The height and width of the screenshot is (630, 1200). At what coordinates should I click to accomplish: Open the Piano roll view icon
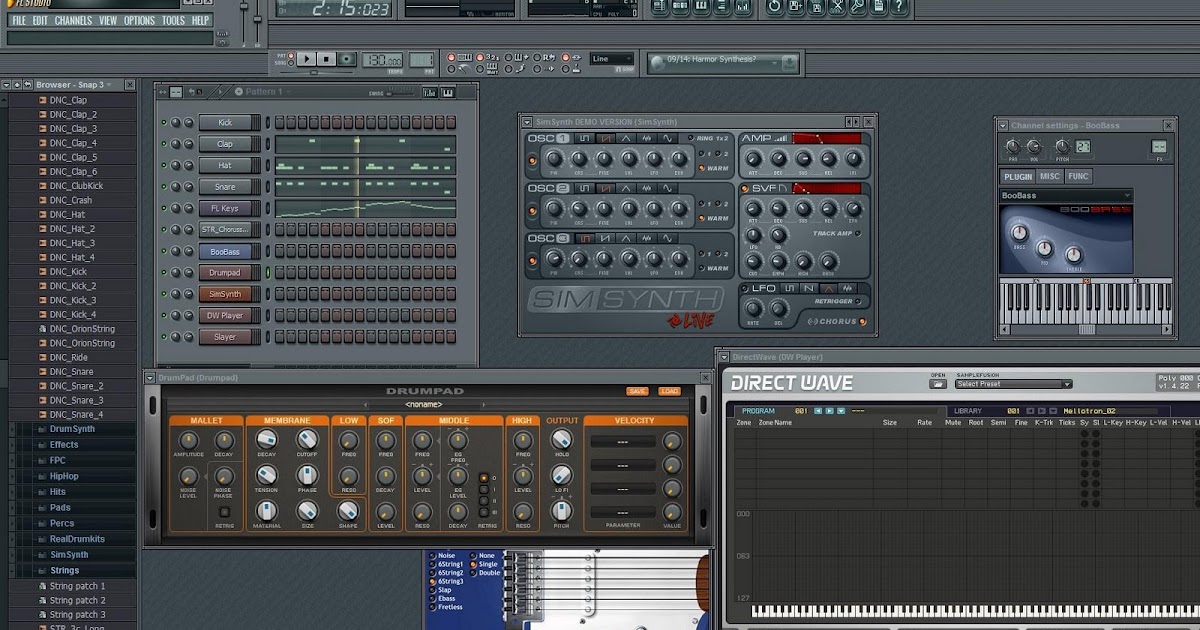(x=700, y=8)
